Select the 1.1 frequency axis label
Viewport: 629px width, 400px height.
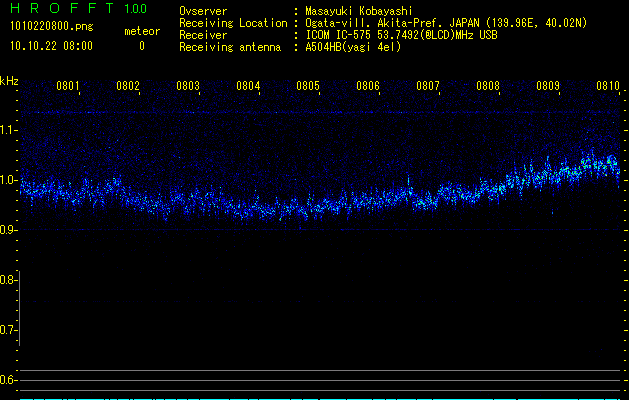coord(9,130)
